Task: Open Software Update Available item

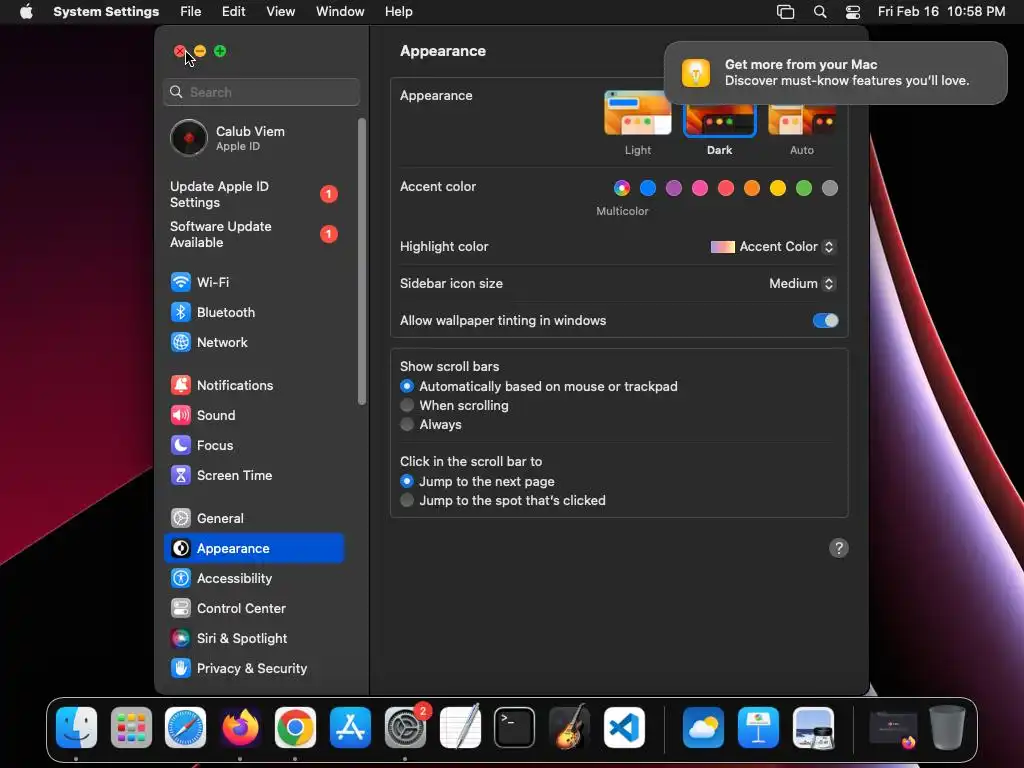Action: click(253, 234)
